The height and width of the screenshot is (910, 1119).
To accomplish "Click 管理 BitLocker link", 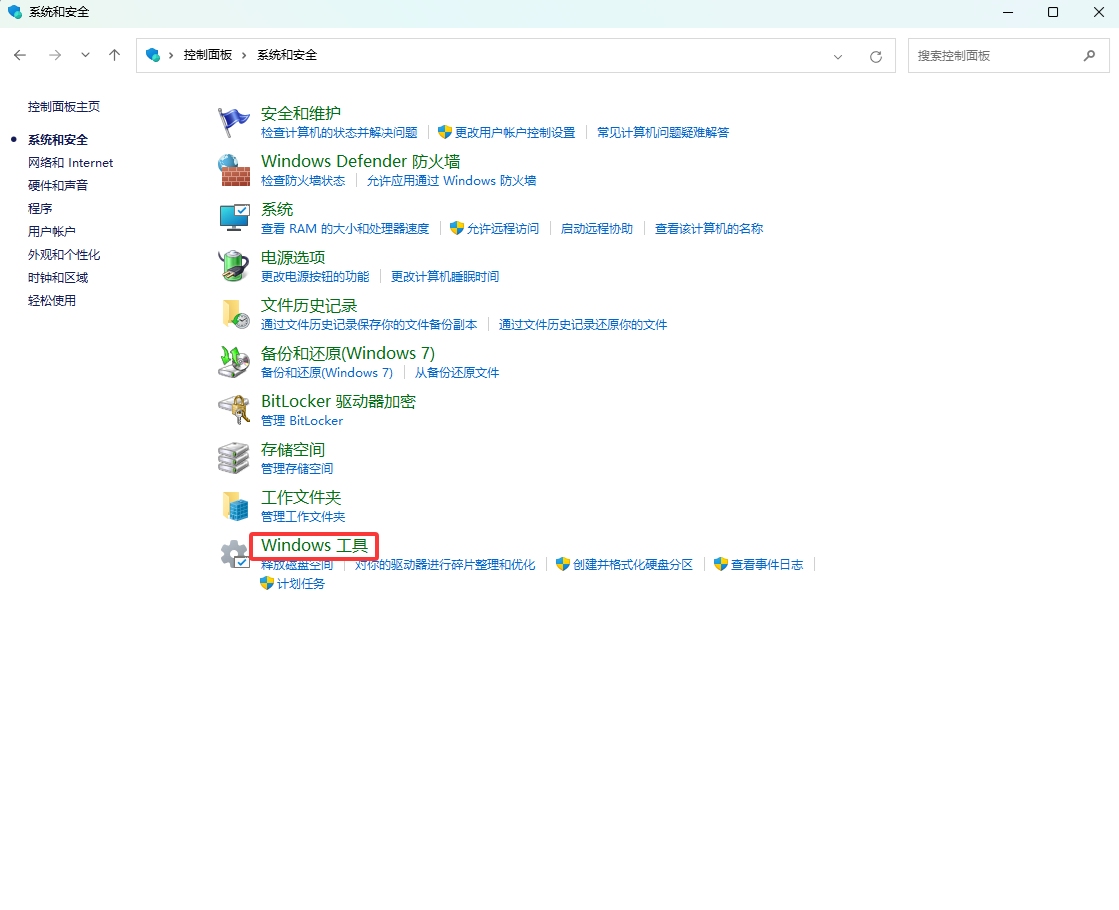I will point(301,421).
